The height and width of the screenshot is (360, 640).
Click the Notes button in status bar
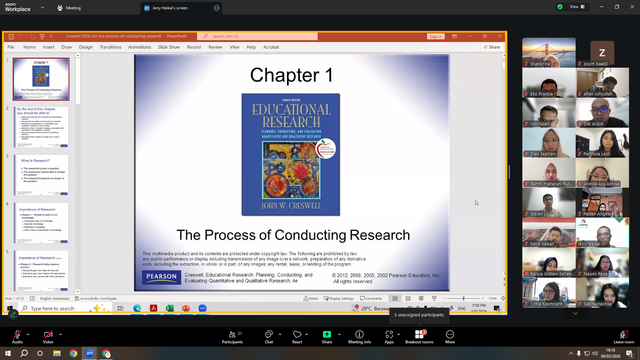tap(311, 298)
